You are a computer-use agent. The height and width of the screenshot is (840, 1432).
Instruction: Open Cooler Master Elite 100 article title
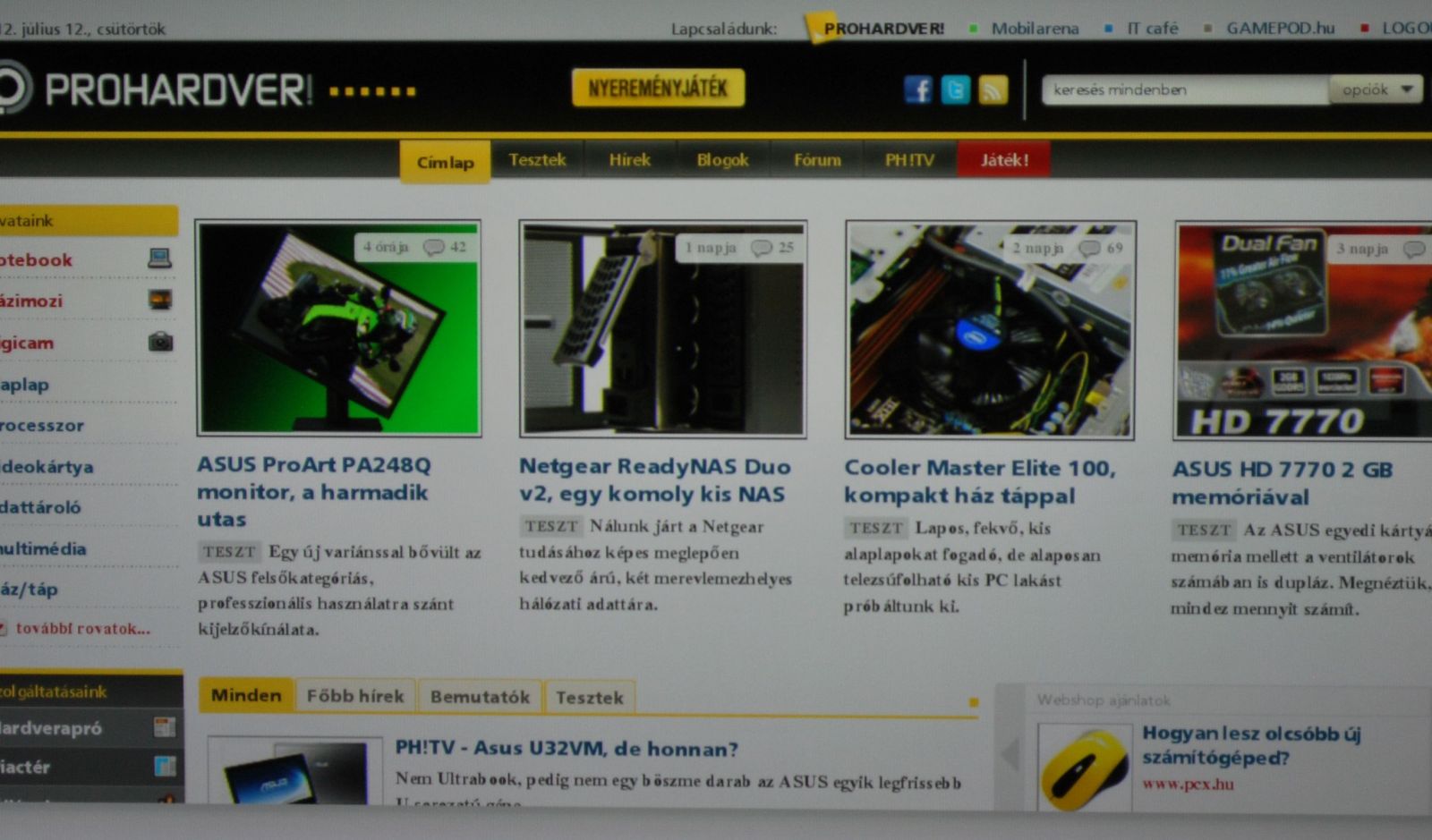point(980,481)
